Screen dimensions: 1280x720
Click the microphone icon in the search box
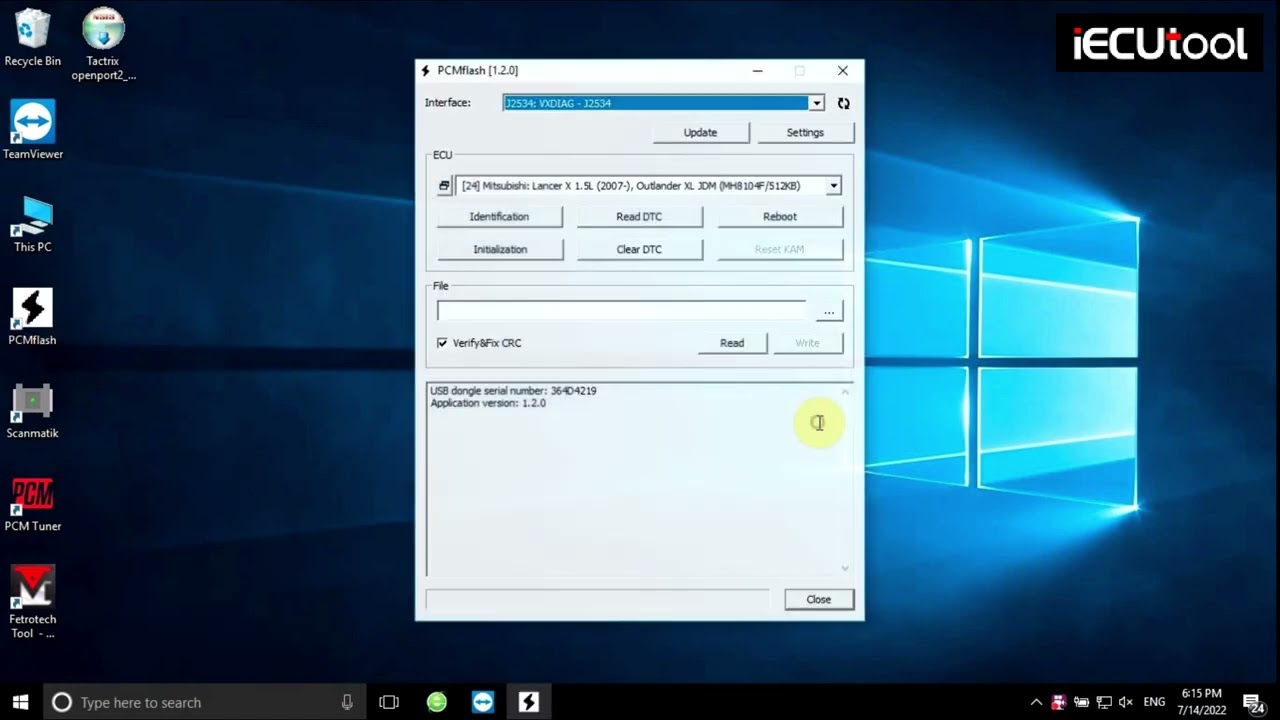click(x=347, y=702)
